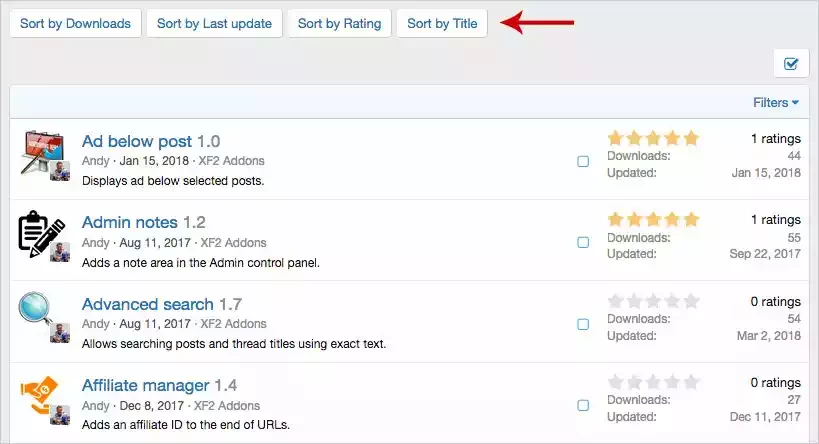
Task: Click the five-star rating of Admin notes
Action: (653, 219)
